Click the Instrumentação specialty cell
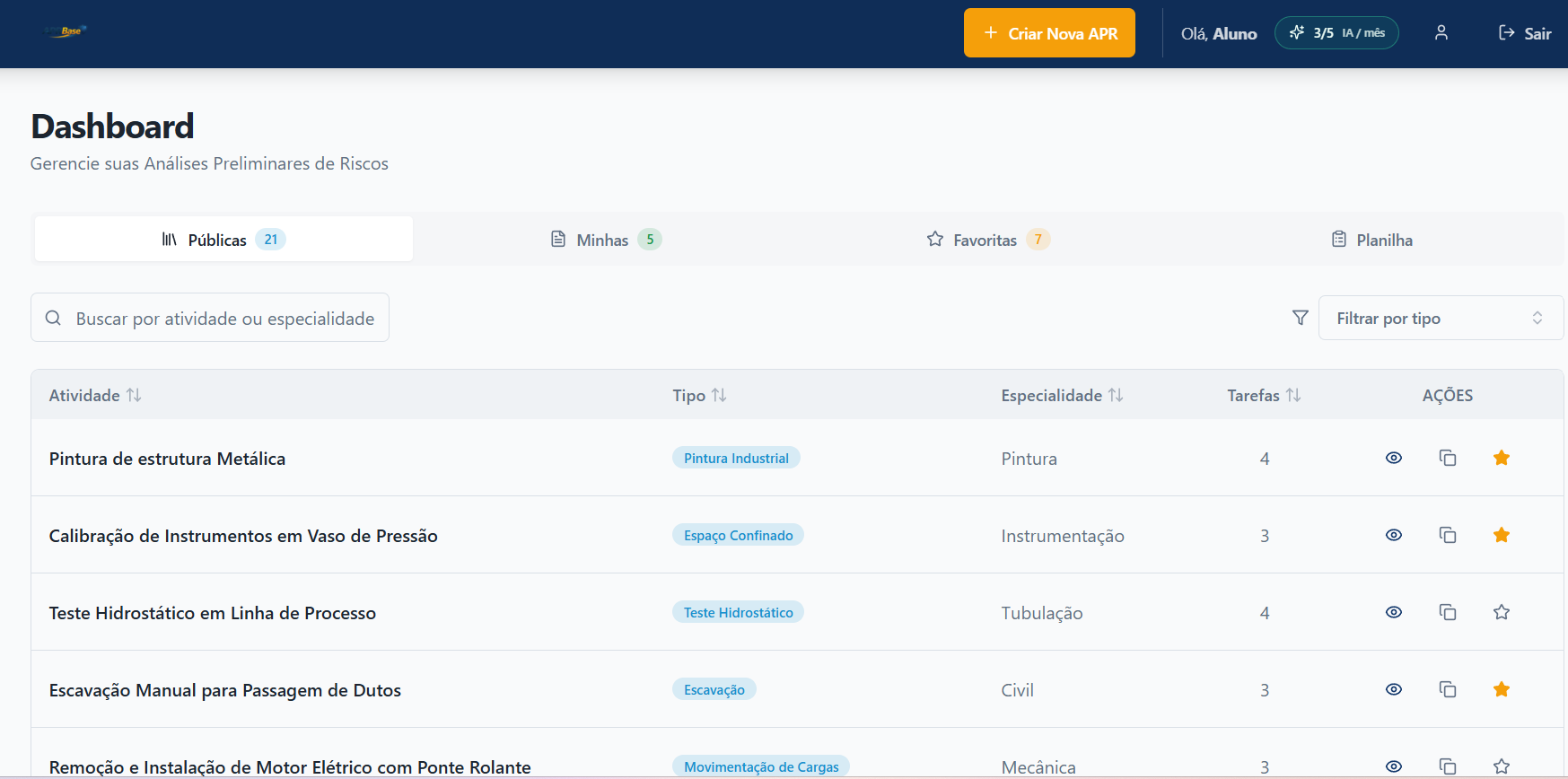 tap(1063, 536)
